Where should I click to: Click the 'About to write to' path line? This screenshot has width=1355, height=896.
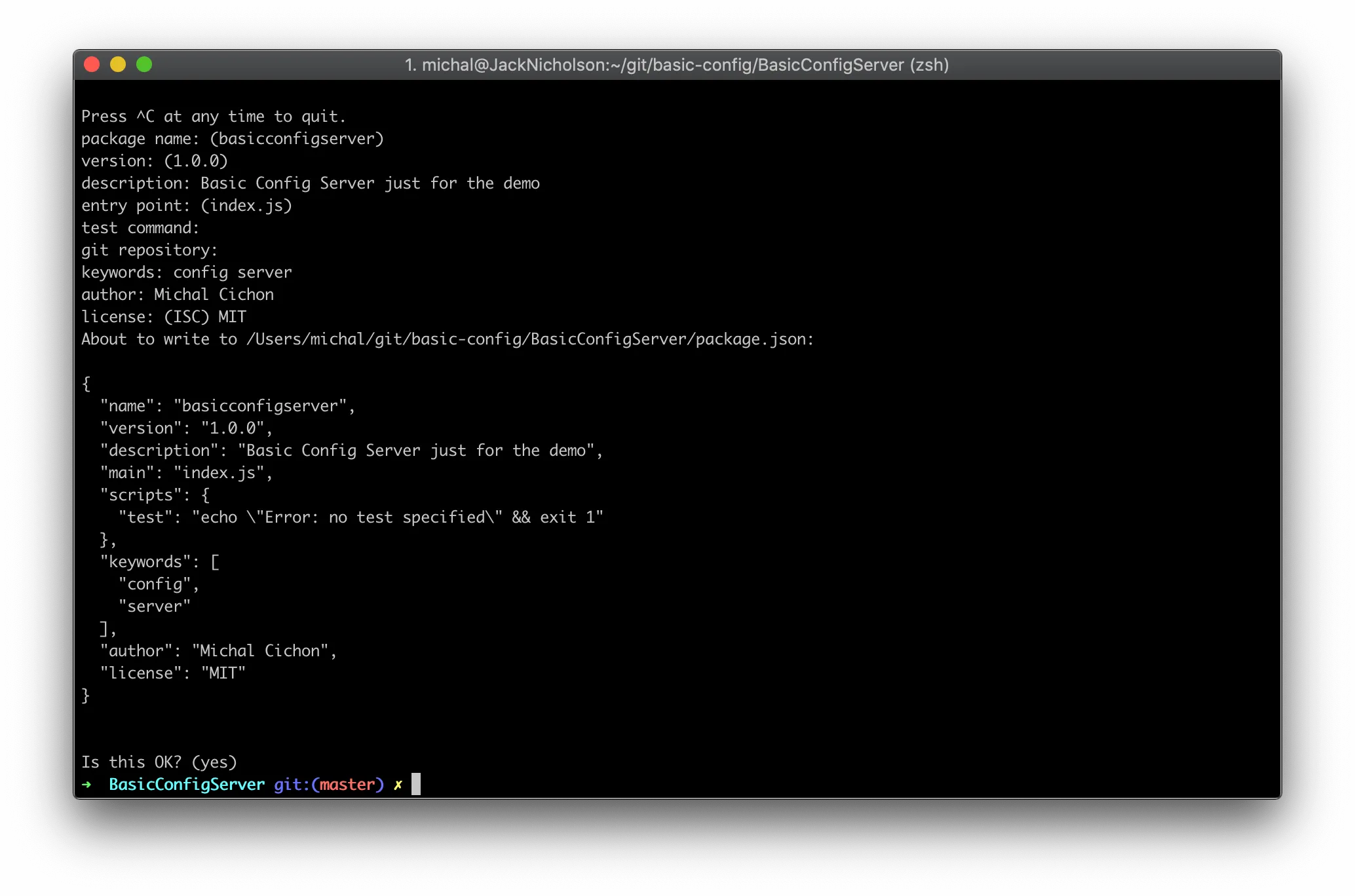coord(448,339)
